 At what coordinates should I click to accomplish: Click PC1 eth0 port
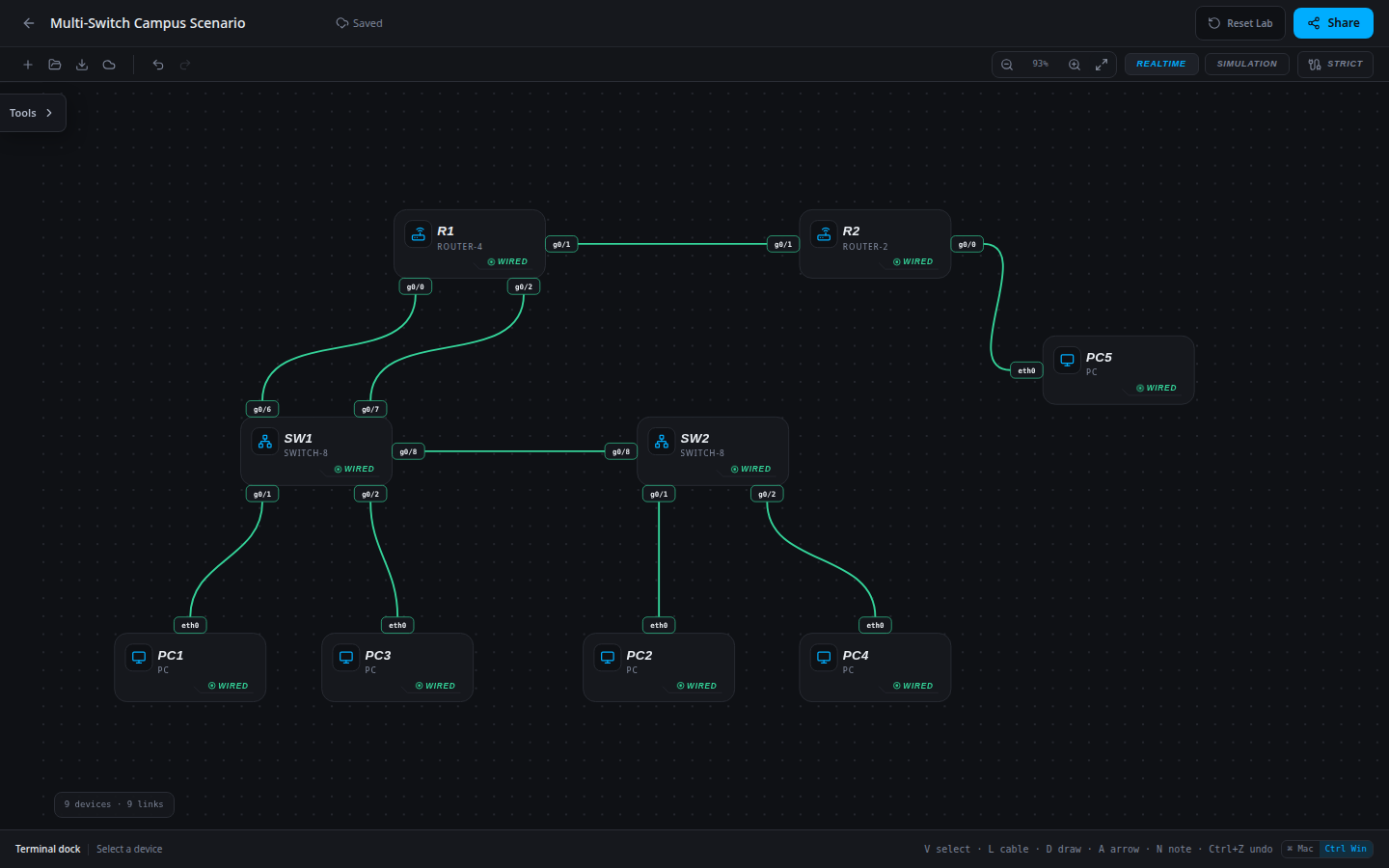190,625
